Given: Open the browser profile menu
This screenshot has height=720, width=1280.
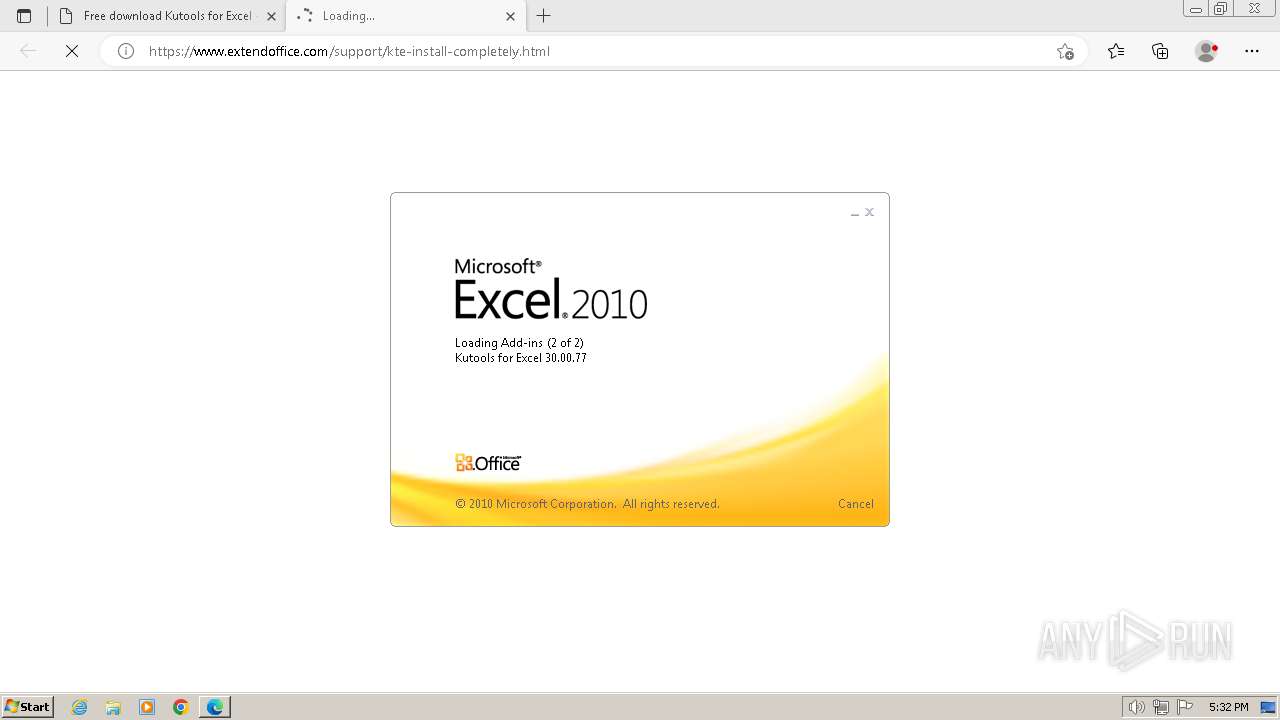Looking at the screenshot, I should [x=1206, y=51].
